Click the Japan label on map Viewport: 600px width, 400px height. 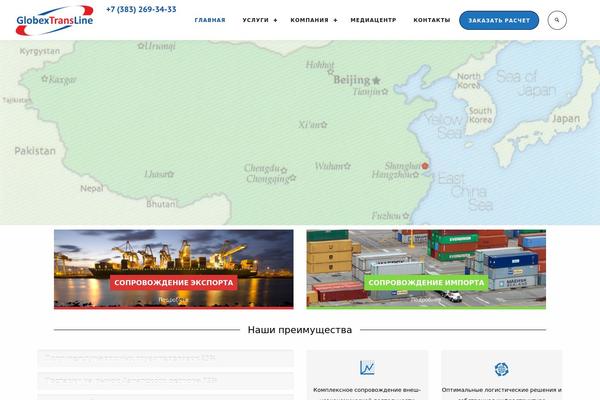566,119
